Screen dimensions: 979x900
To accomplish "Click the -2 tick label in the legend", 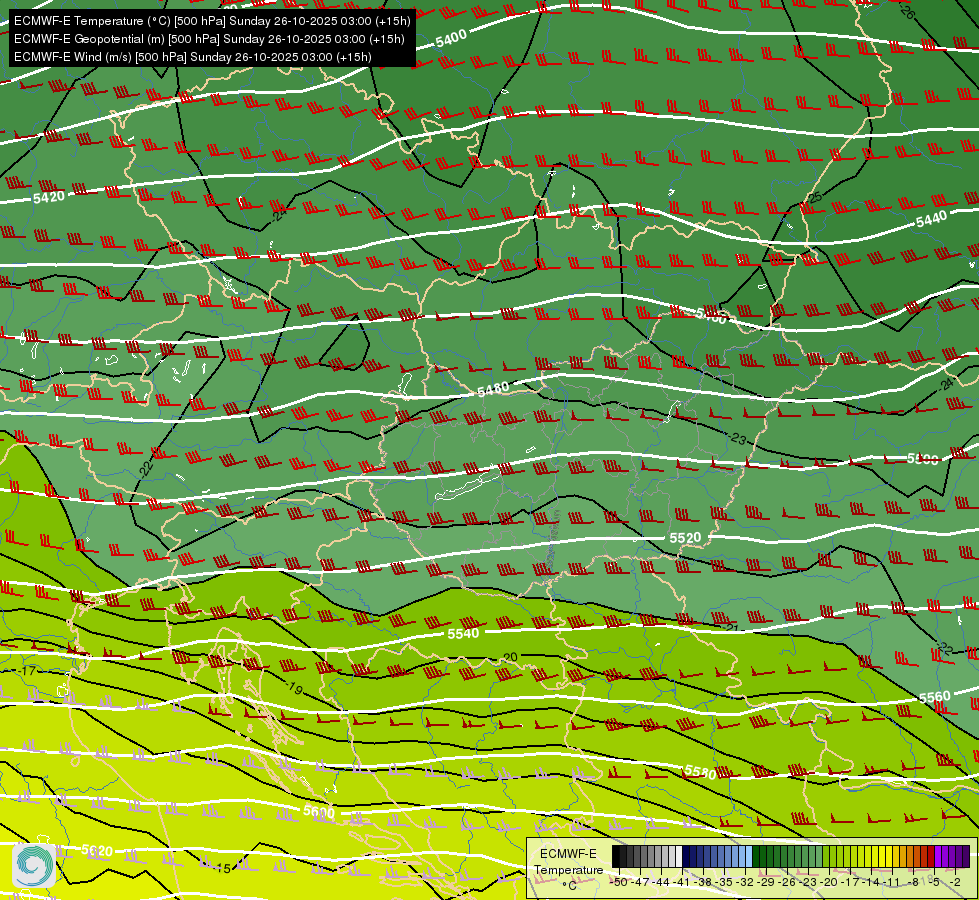I will [x=955, y=882].
